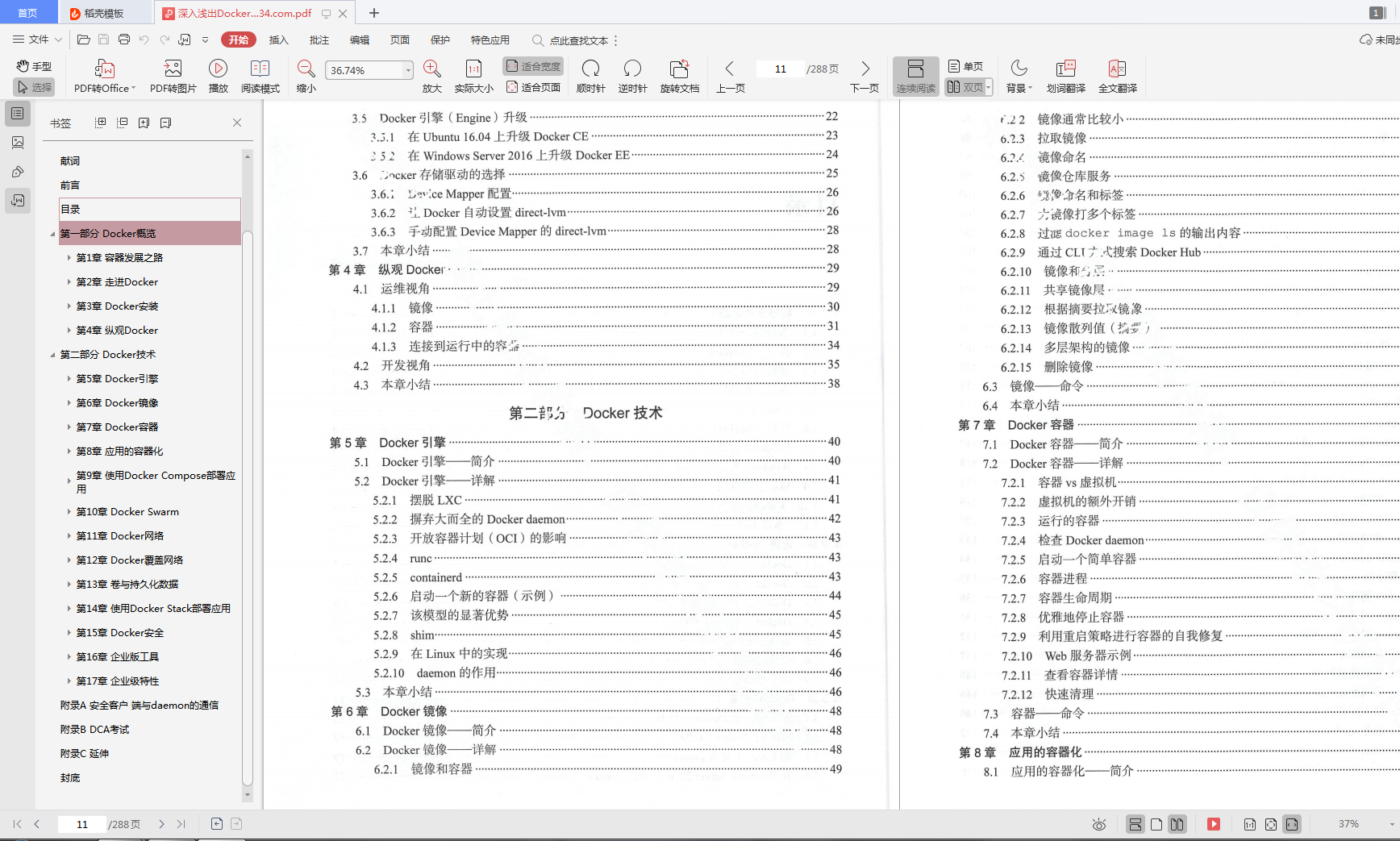Click the search text box

pos(578,40)
